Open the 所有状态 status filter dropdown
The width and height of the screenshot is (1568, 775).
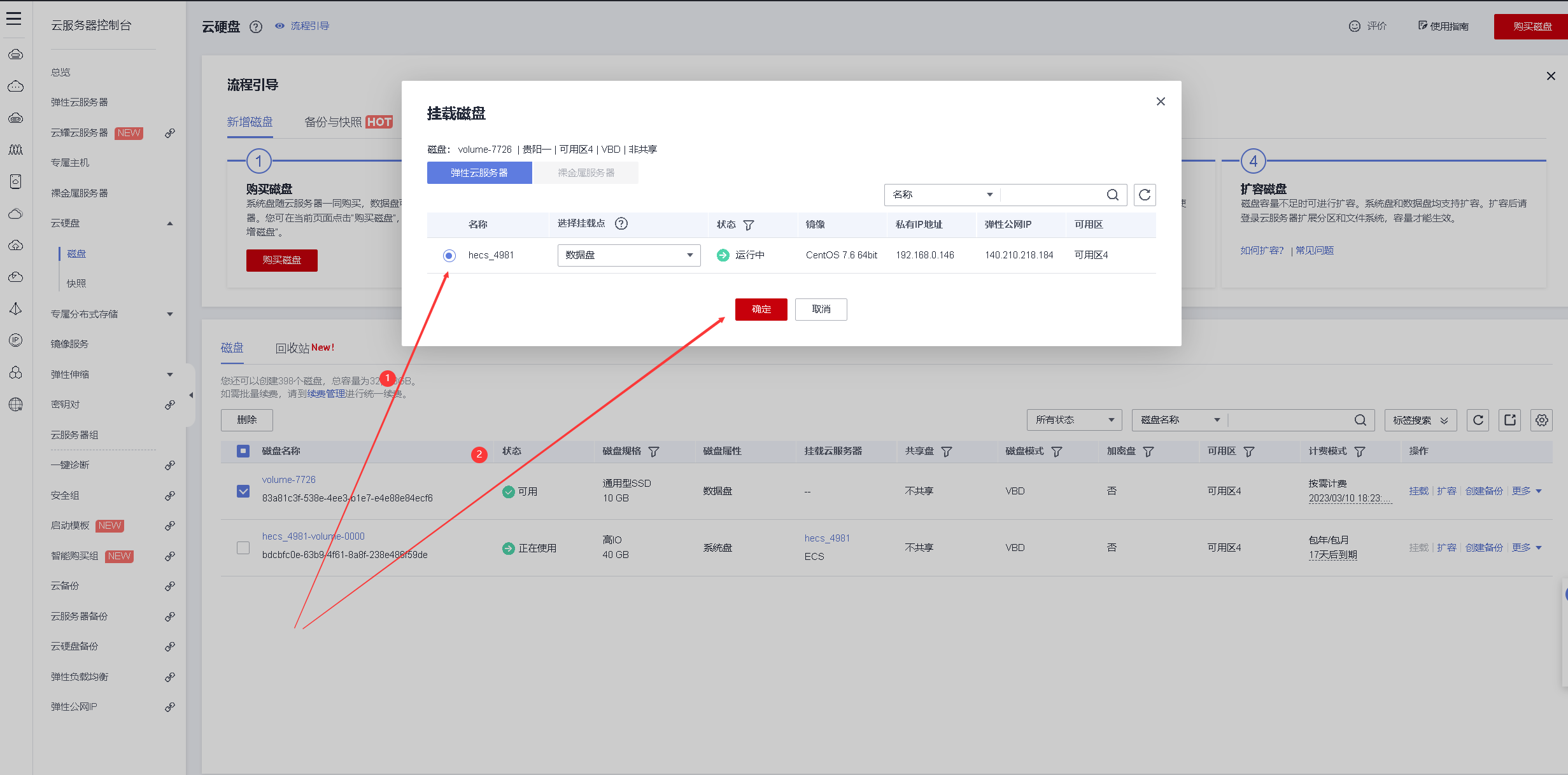(x=1073, y=420)
